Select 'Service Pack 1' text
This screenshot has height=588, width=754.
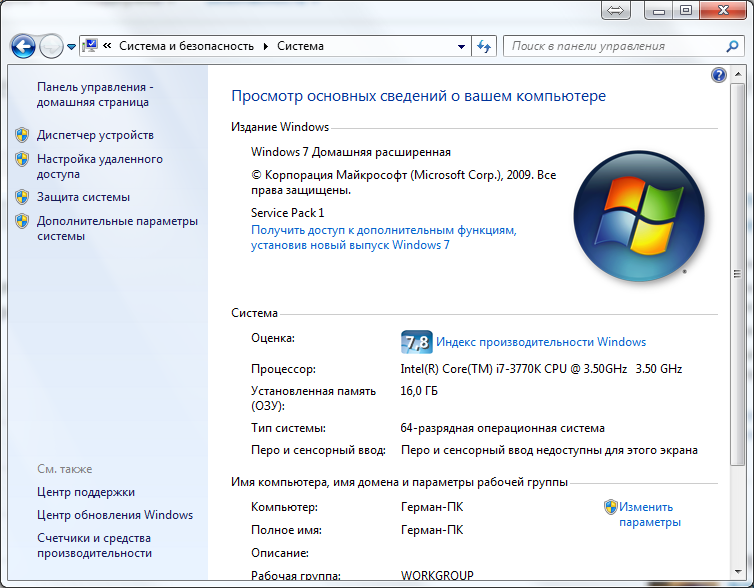288,213
